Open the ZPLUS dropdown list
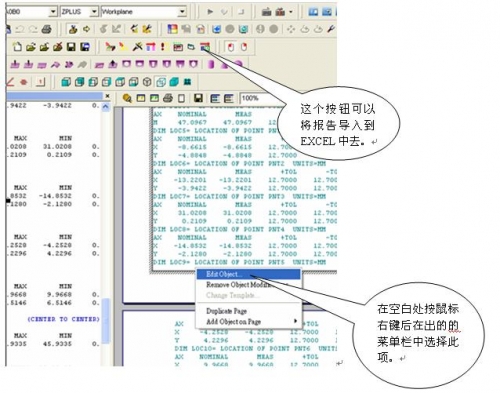Screen dimensions: 500x393 [x=94, y=12]
